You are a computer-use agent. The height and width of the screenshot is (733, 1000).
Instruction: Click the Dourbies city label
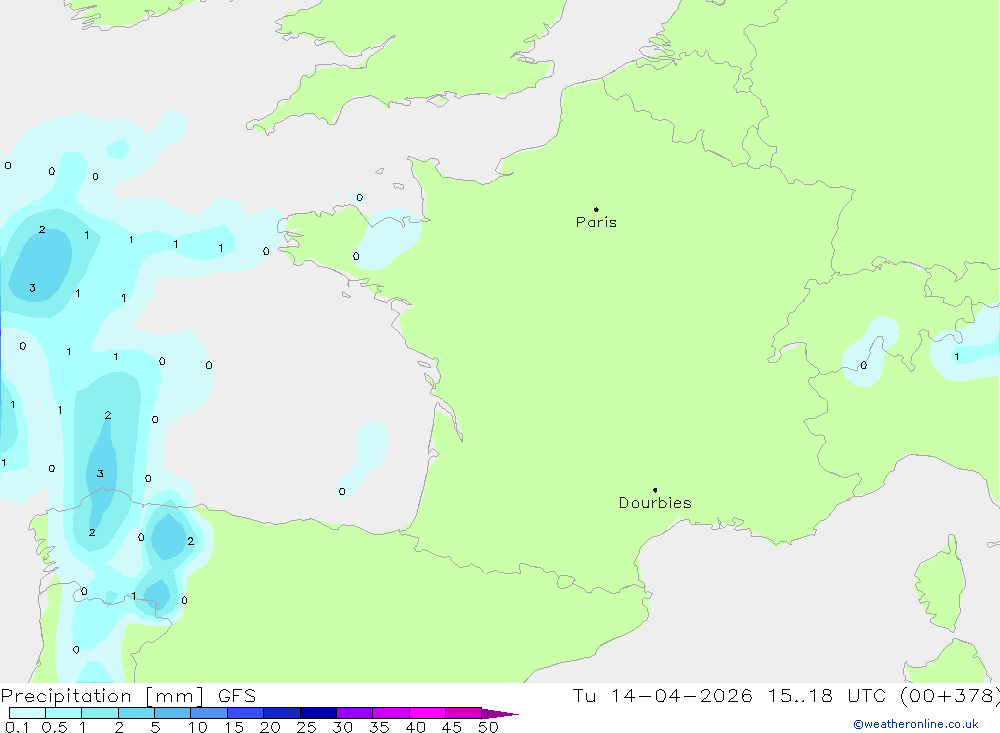click(x=655, y=503)
